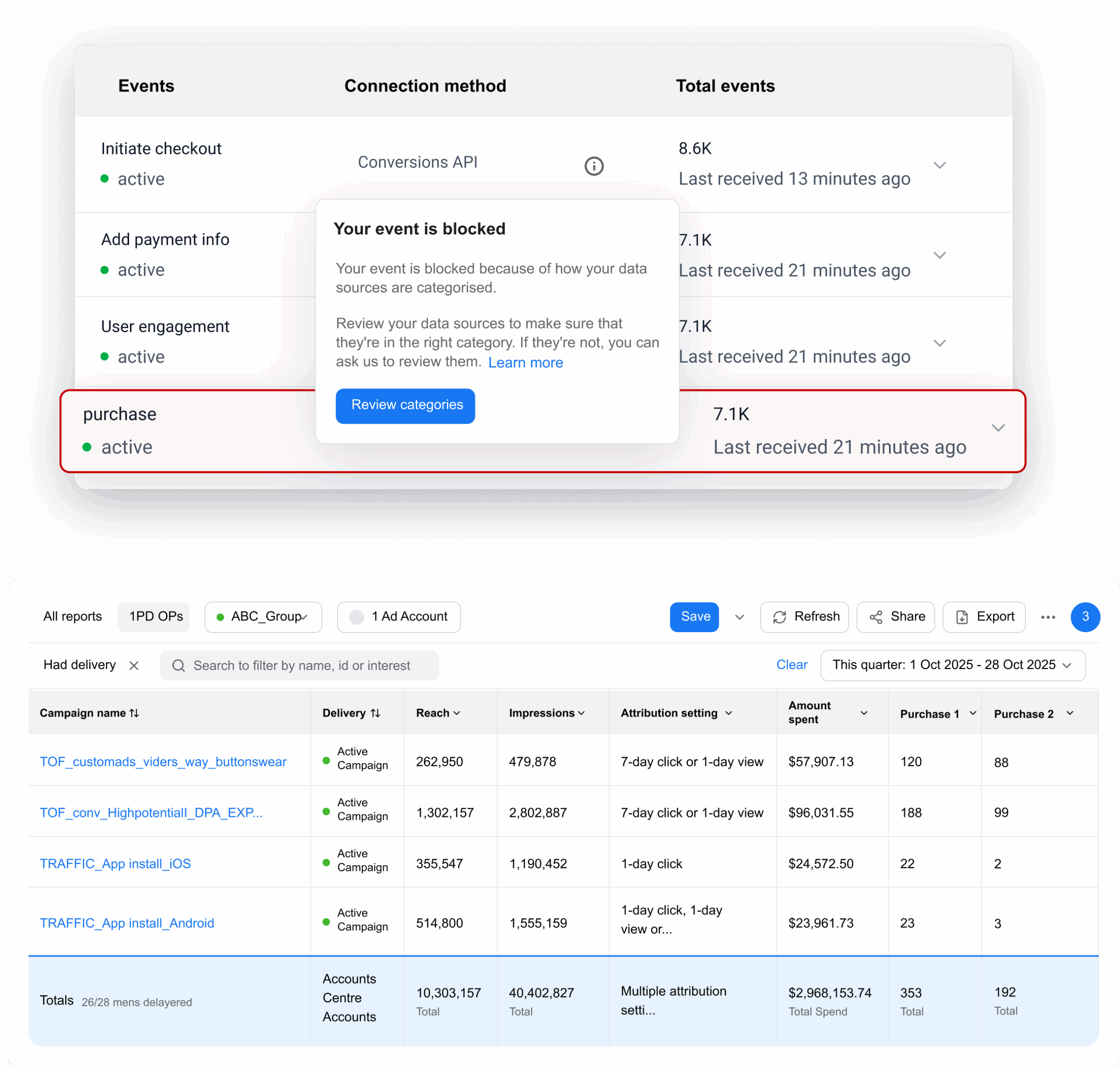Expand the purchase event row chevron
Viewport: 1120px width, 1066px height.
998,428
